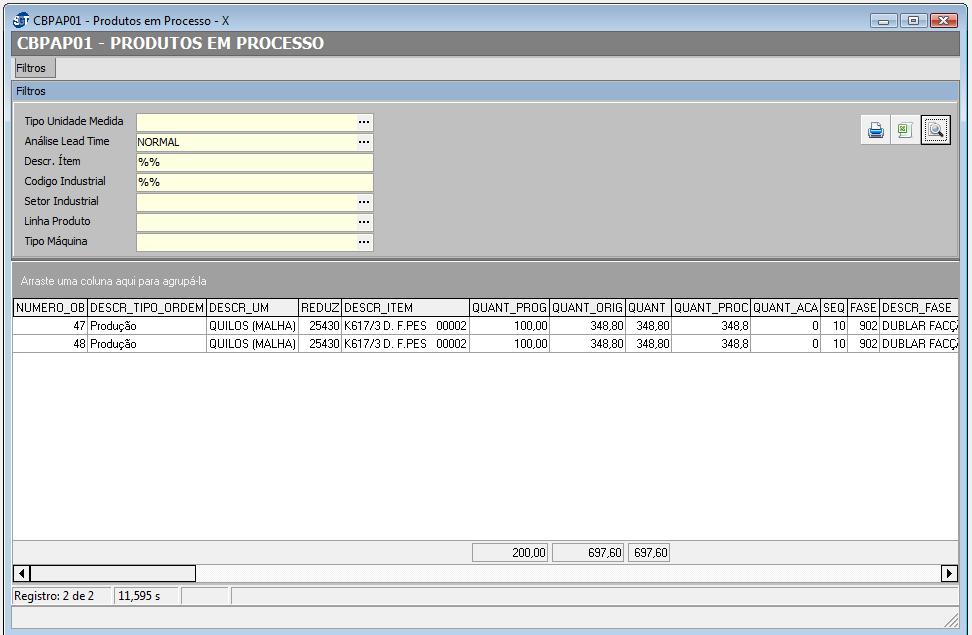The width and height of the screenshot is (972, 635).
Task: Click the QUANT_PROG column header
Action: click(x=509, y=308)
